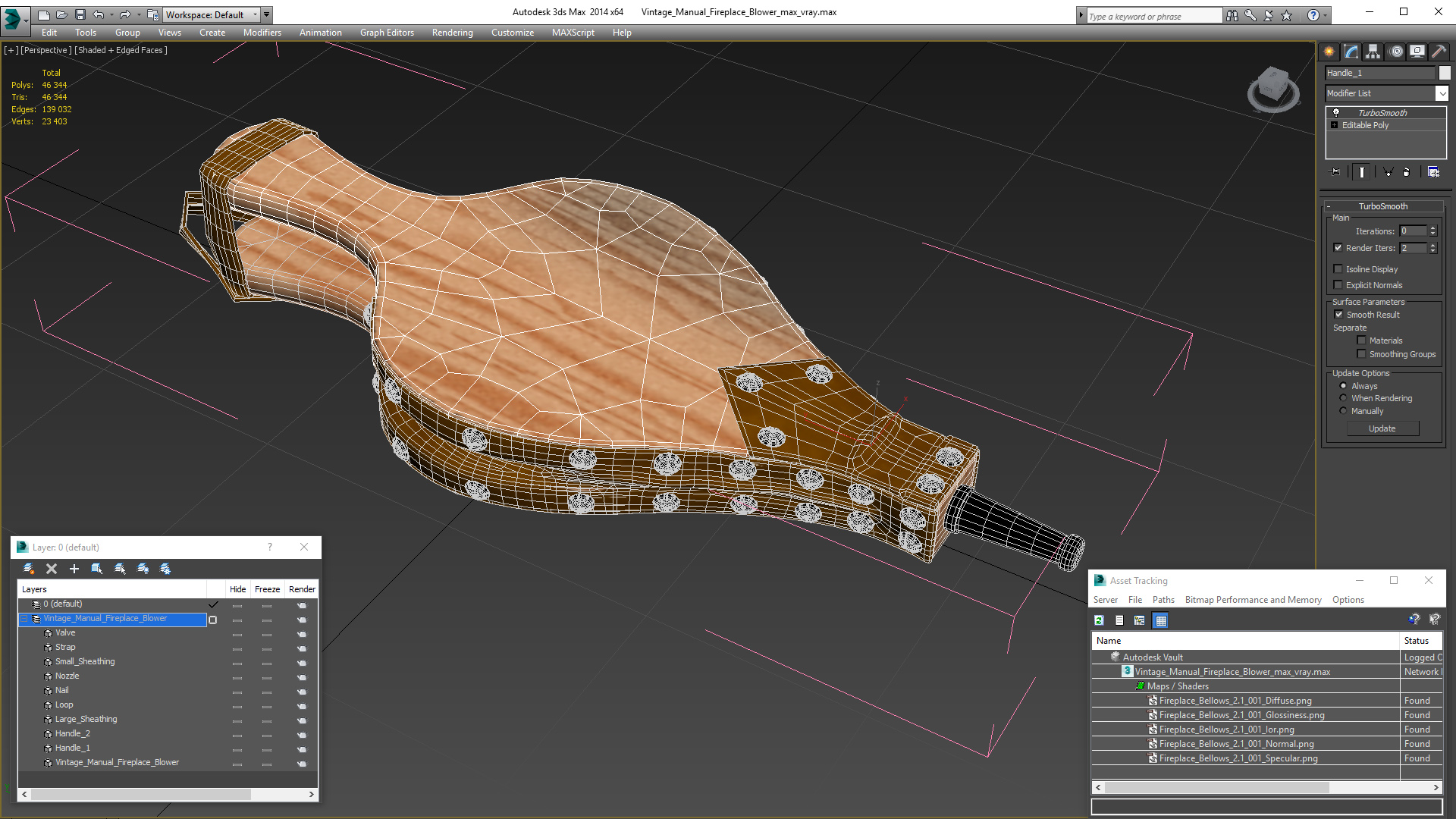Select the Always update radio button
Screen dimensions: 1456x819
tap(1344, 386)
